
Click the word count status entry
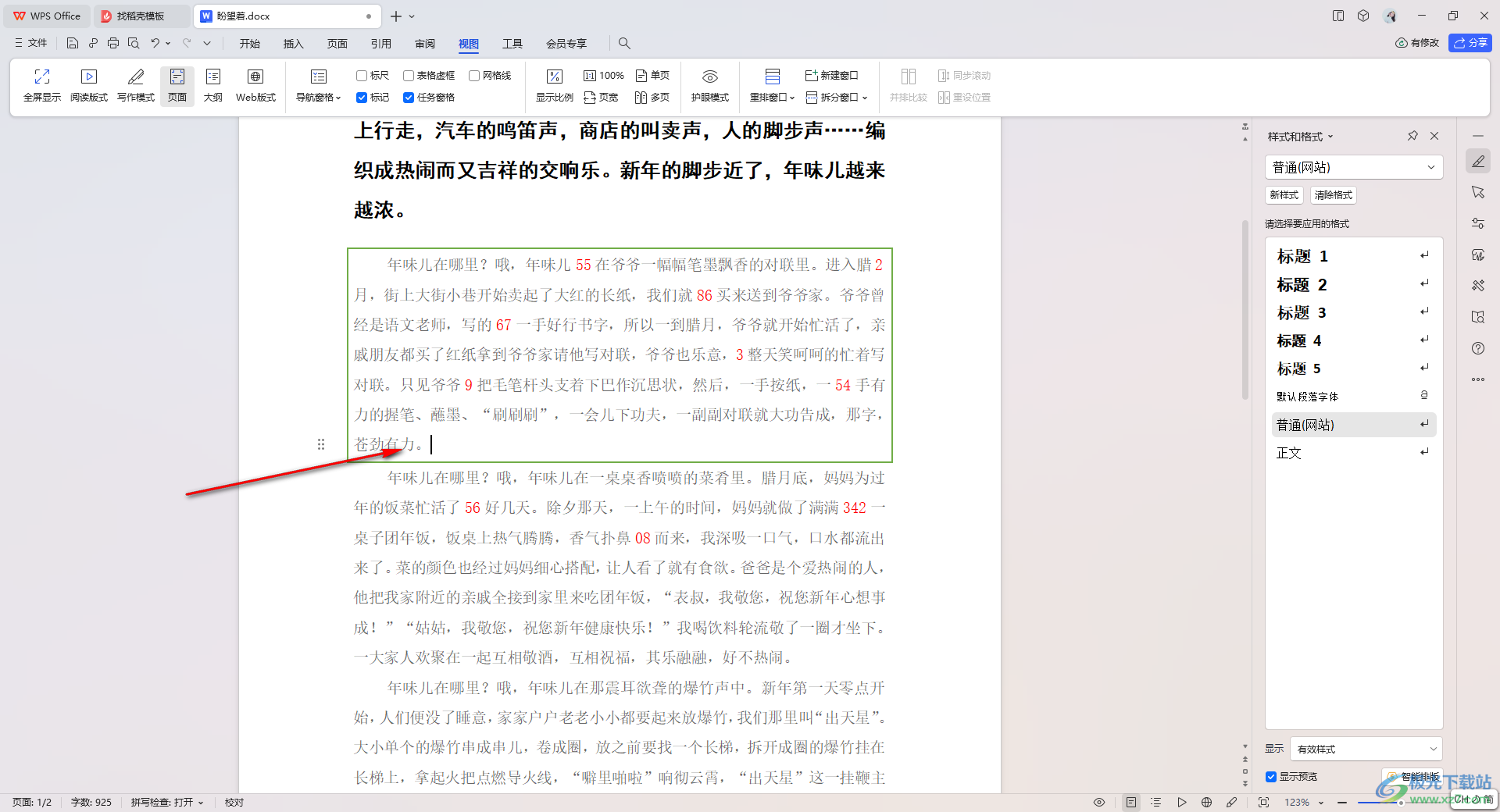[91, 802]
